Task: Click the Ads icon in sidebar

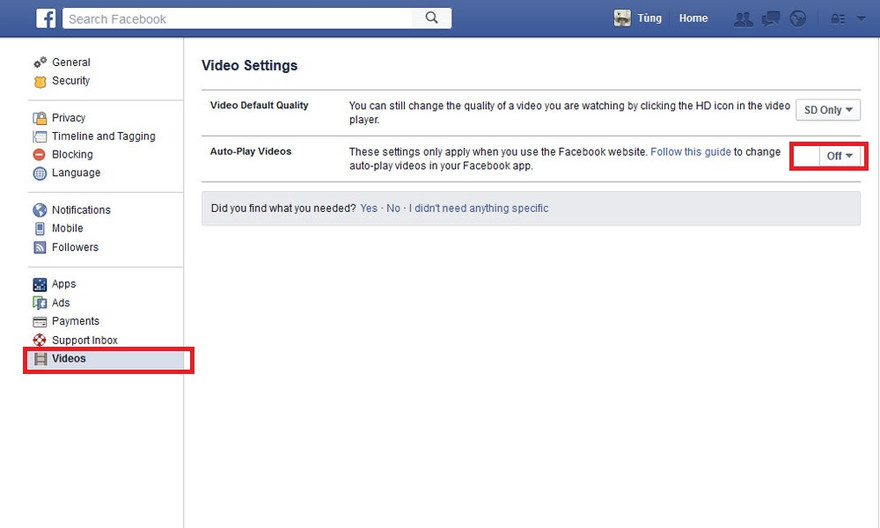Action: click(x=40, y=303)
